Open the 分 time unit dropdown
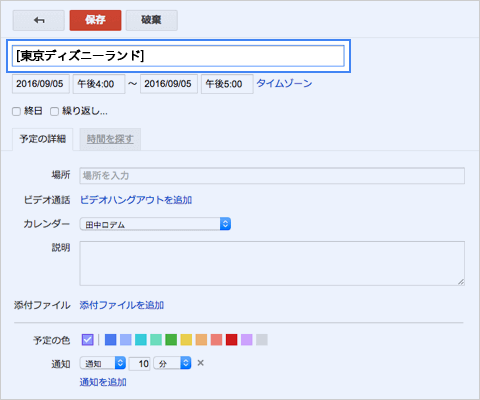The image size is (480, 400). [x=172, y=363]
